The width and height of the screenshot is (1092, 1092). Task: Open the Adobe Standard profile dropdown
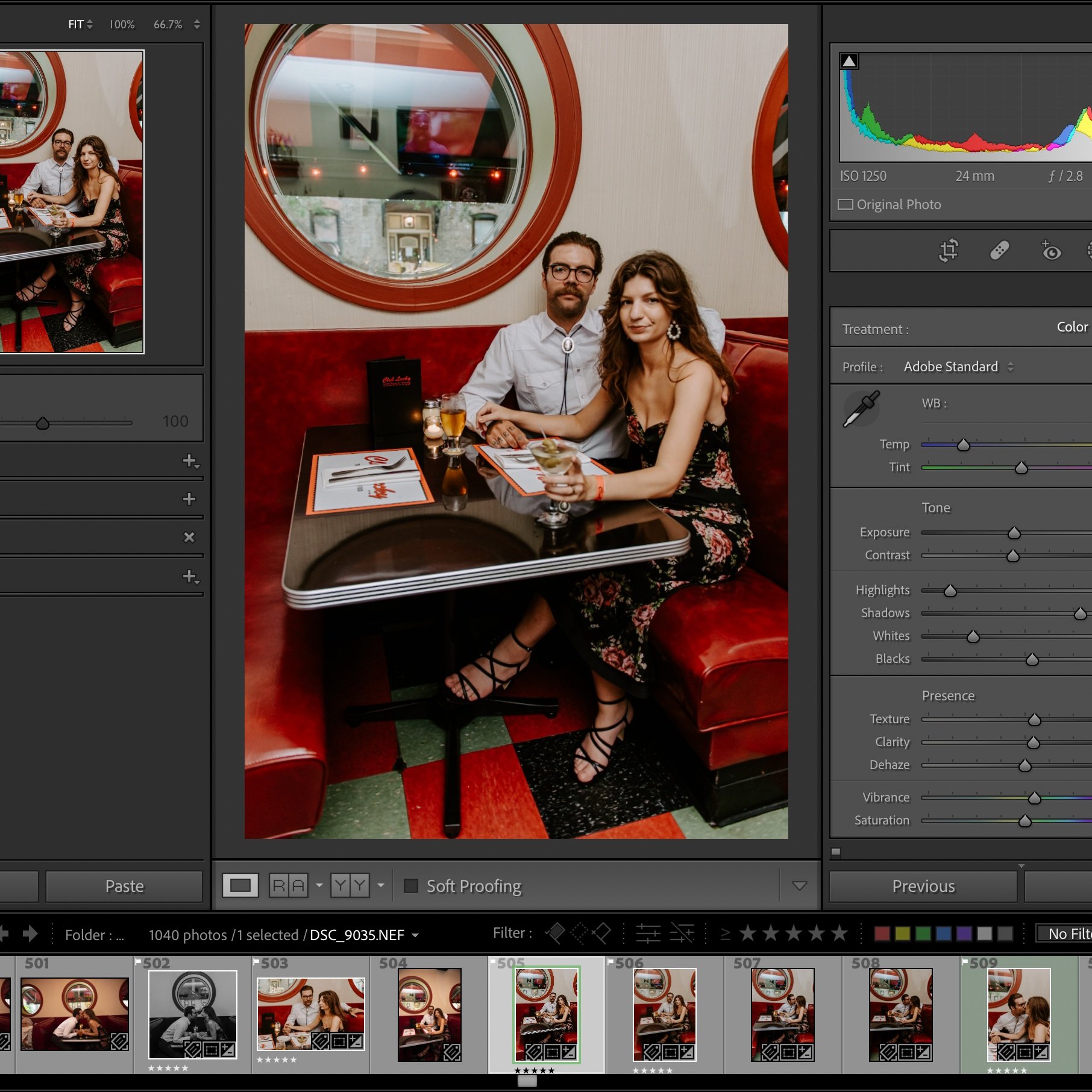(958, 366)
